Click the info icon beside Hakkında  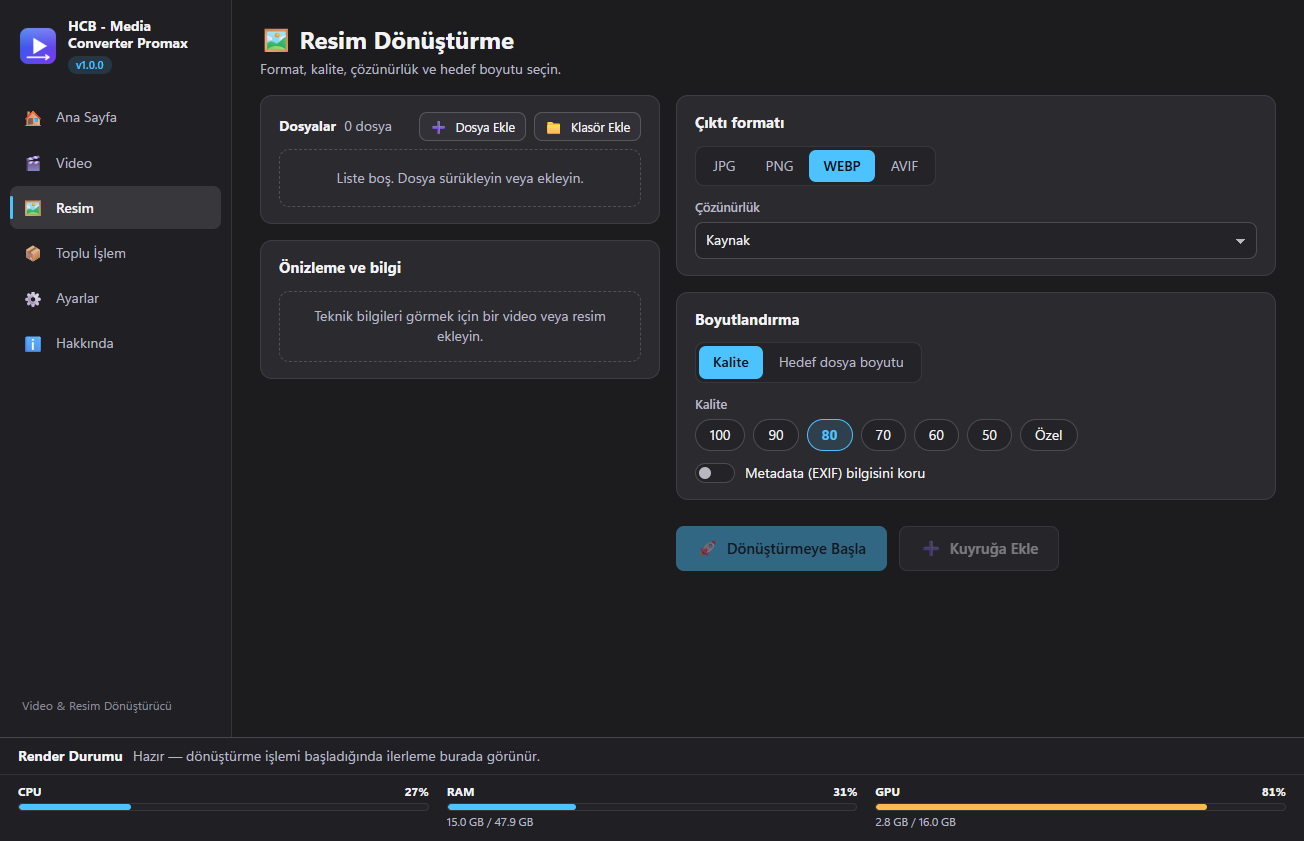pos(33,344)
